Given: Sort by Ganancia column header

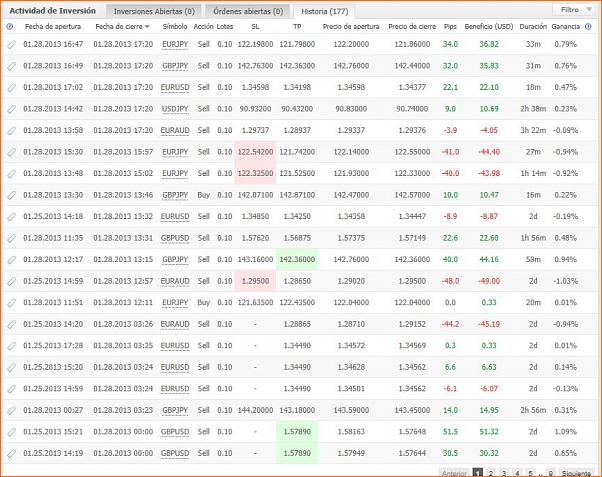Looking at the screenshot, I should point(566,26).
